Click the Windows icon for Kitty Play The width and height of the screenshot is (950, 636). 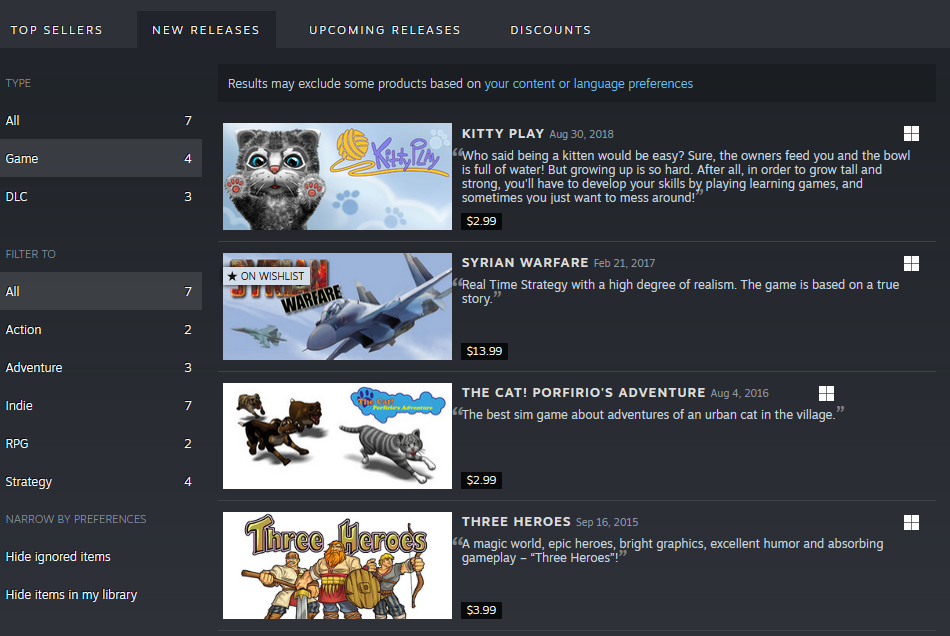tap(911, 133)
